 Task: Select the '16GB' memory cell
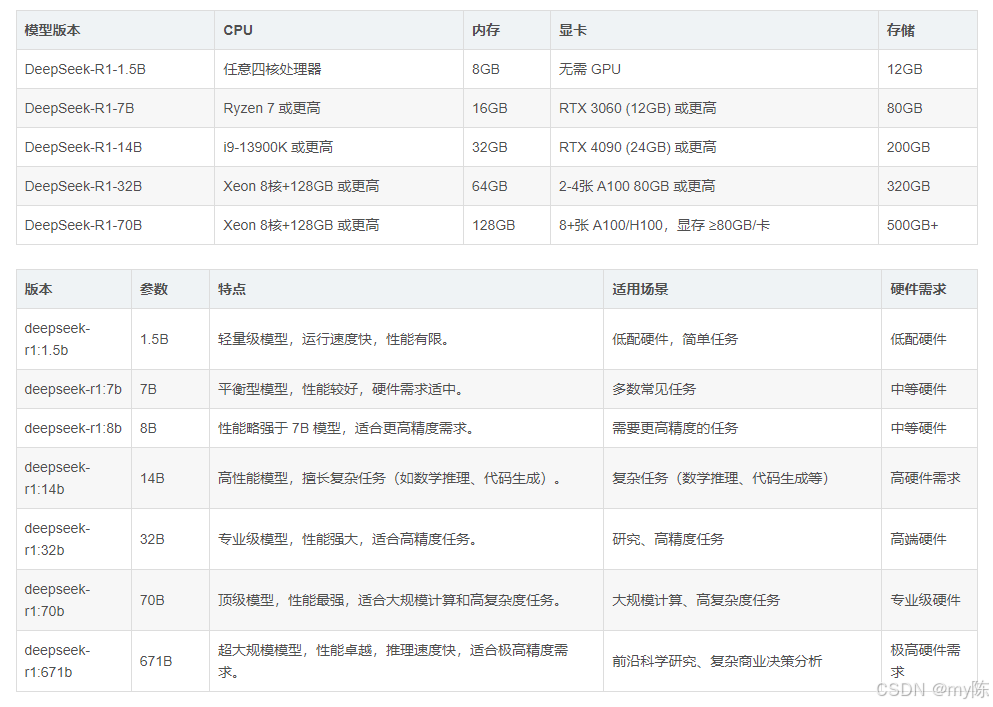click(507, 108)
